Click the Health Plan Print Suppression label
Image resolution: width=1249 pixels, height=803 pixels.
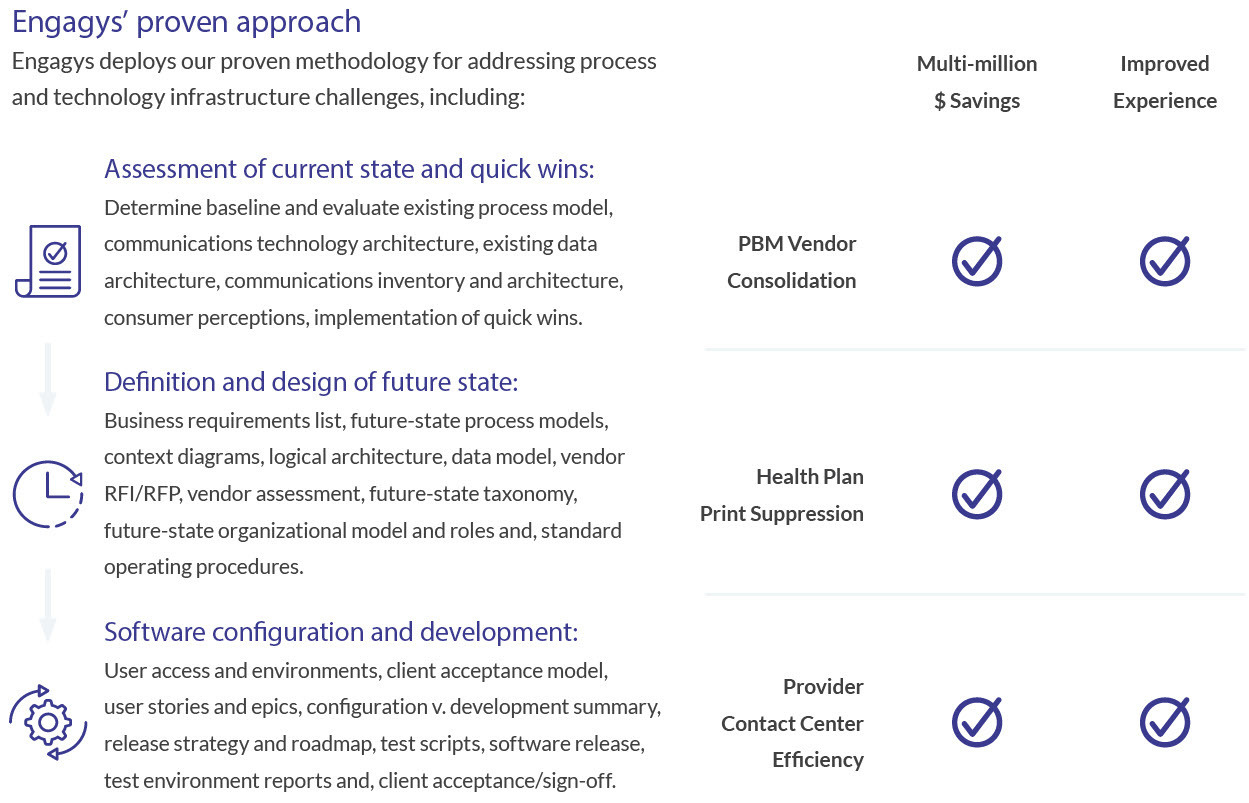(782, 495)
